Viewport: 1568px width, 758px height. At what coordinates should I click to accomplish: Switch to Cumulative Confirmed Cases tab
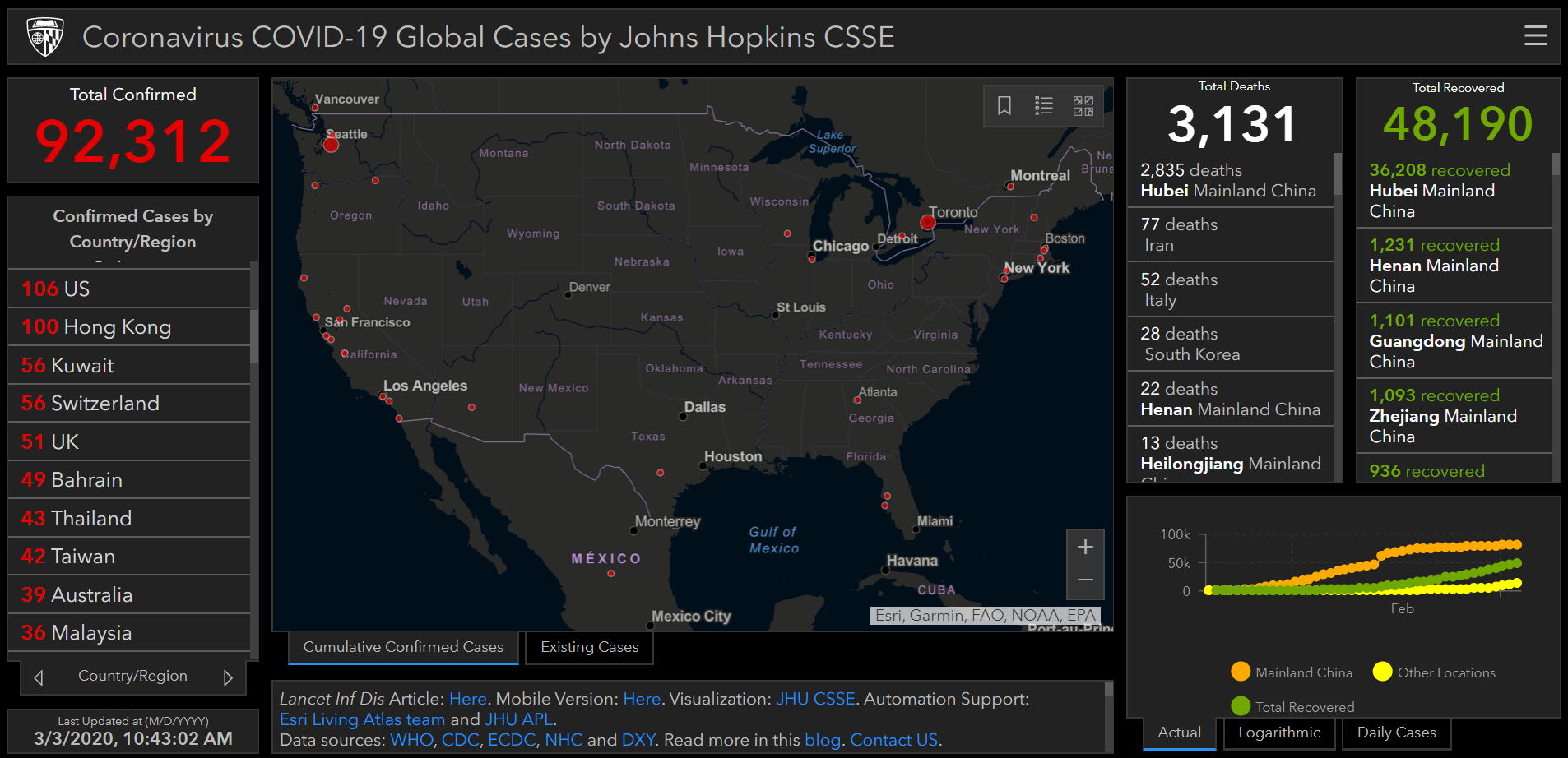[x=403, y=647]
